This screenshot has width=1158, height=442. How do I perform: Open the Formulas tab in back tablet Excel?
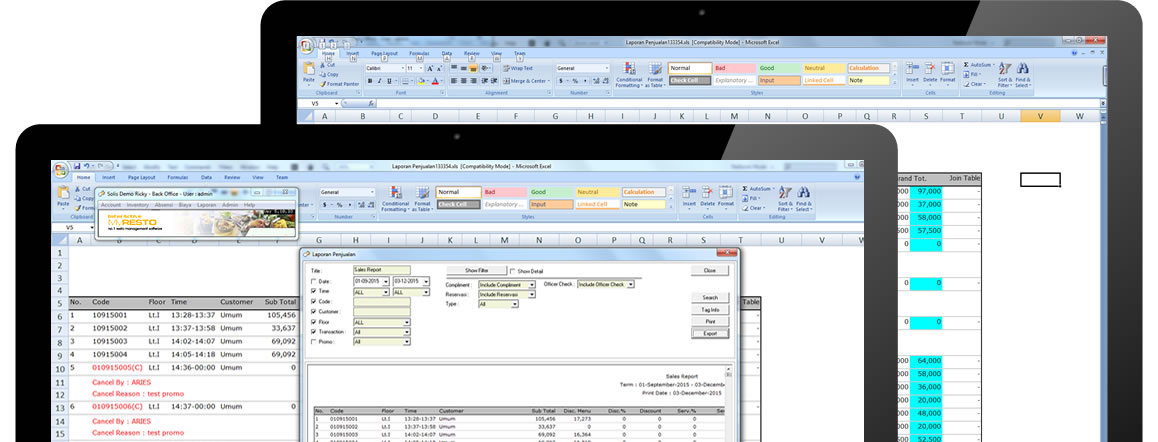click(x=419, y=53)
